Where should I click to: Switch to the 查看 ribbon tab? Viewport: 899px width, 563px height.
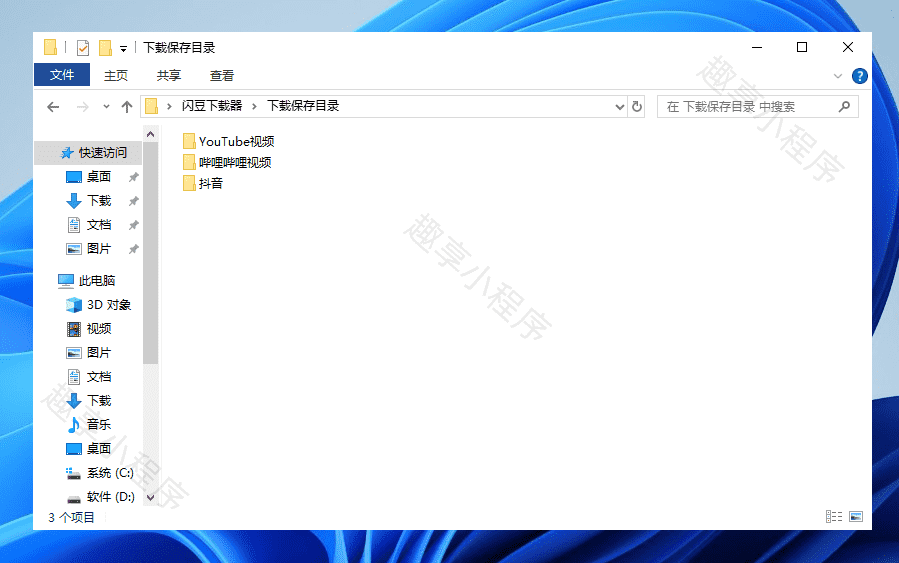pyautogui.click(x=222, y=76)
